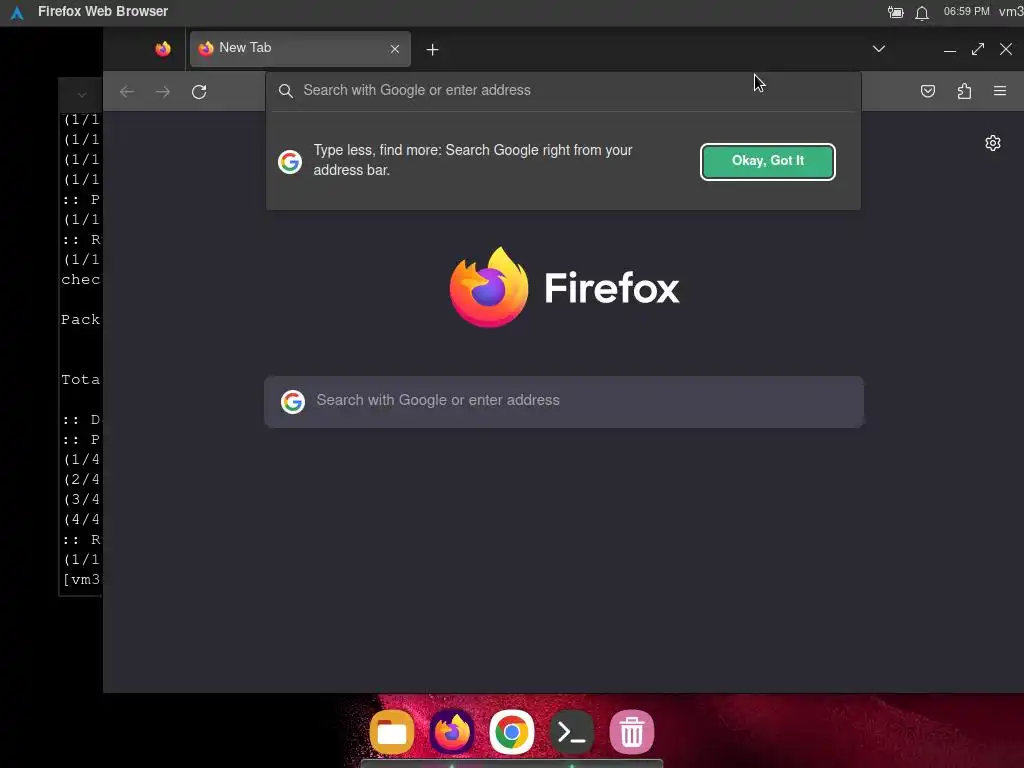This screenshot has width=1024, height=768.
Task: Expand the list all tabs chevron
Action: pos(878,49)
